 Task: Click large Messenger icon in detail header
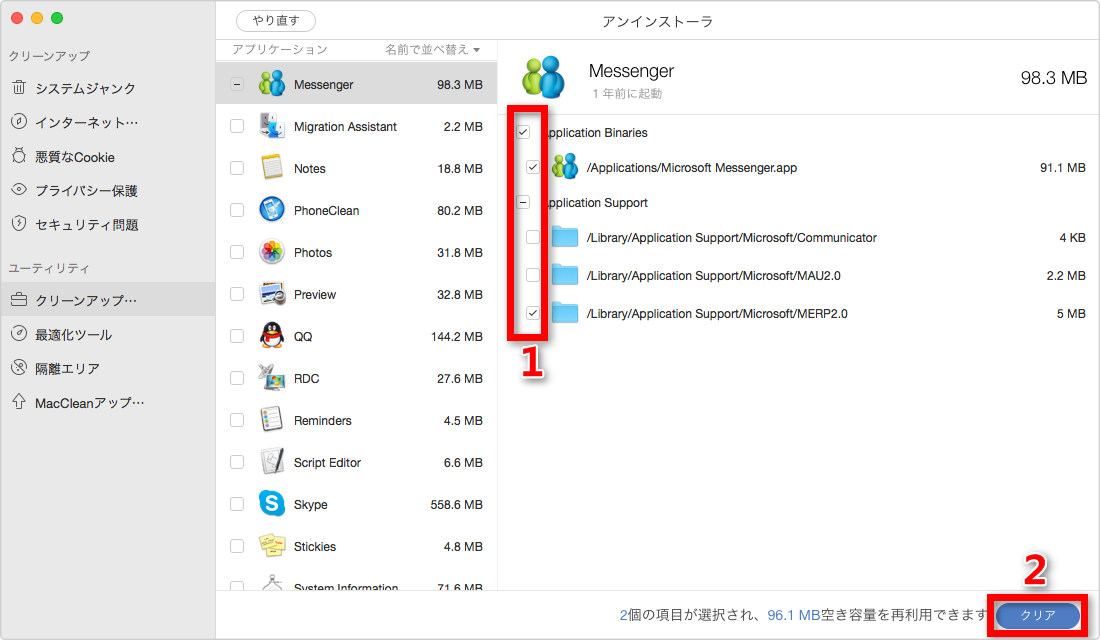pos(544,77)
